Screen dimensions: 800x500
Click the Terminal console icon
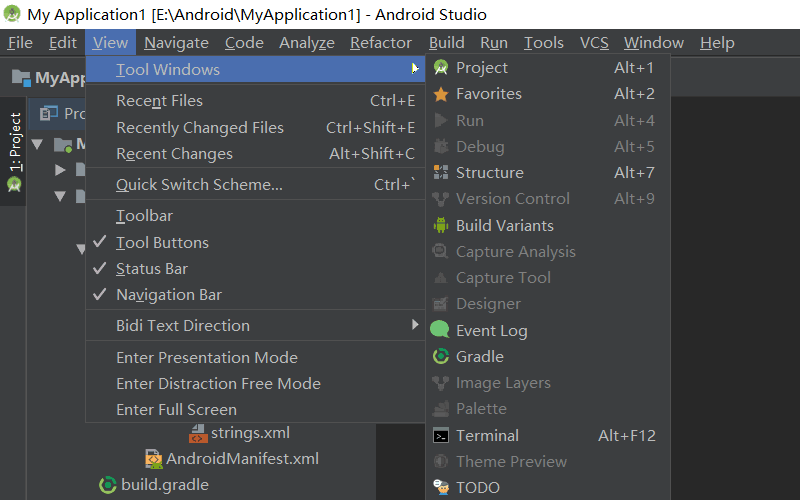coord(441,436)
